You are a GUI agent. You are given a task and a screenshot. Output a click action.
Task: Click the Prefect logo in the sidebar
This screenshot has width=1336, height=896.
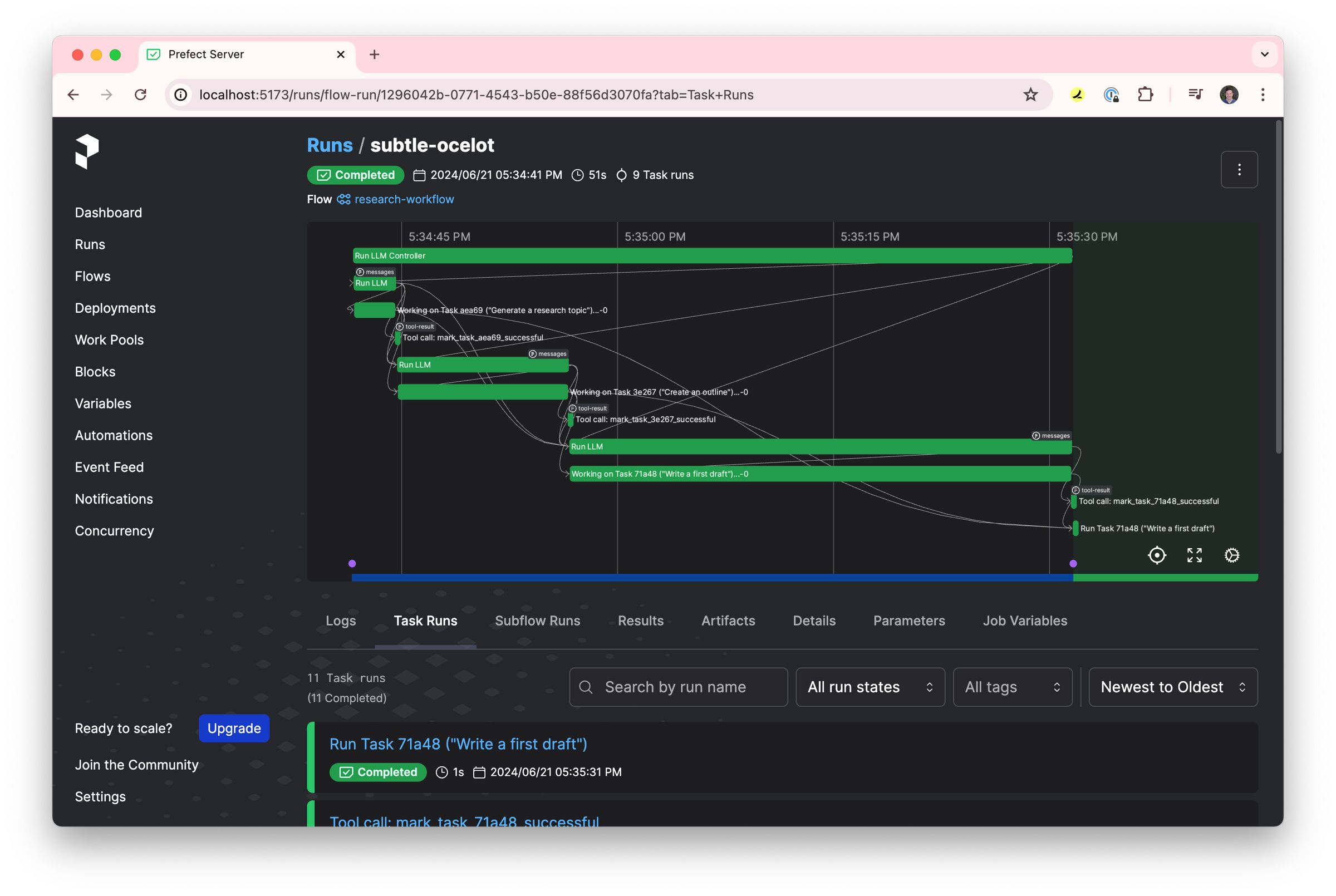87,151
